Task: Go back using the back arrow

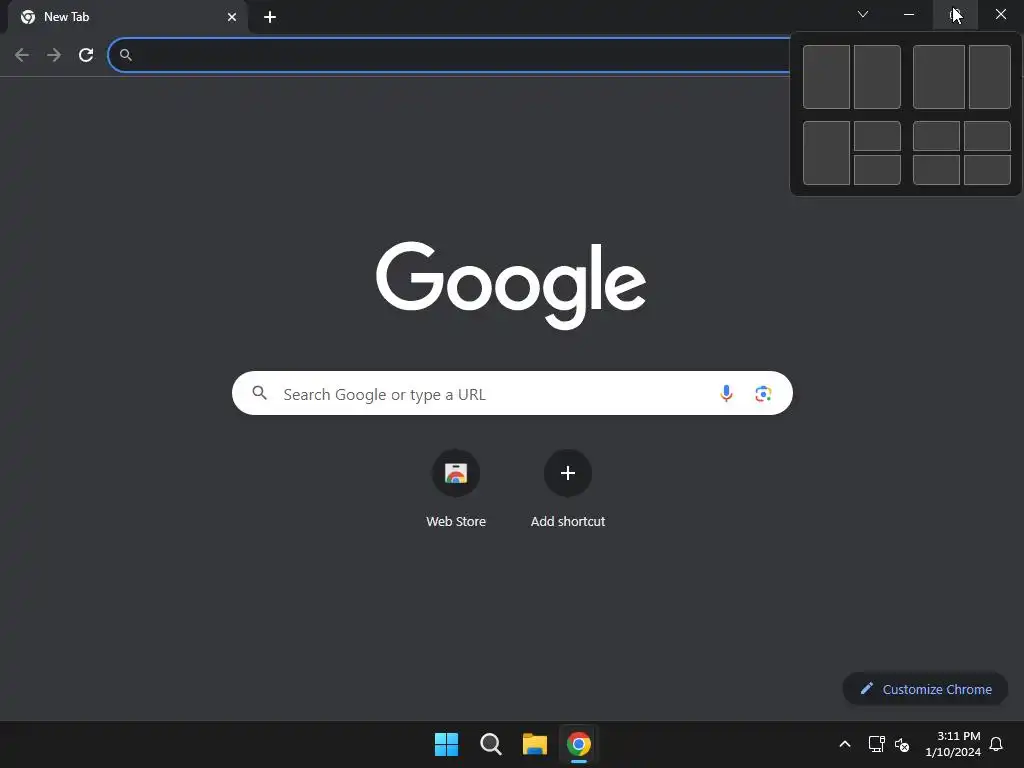Action: tap(22, 55)
